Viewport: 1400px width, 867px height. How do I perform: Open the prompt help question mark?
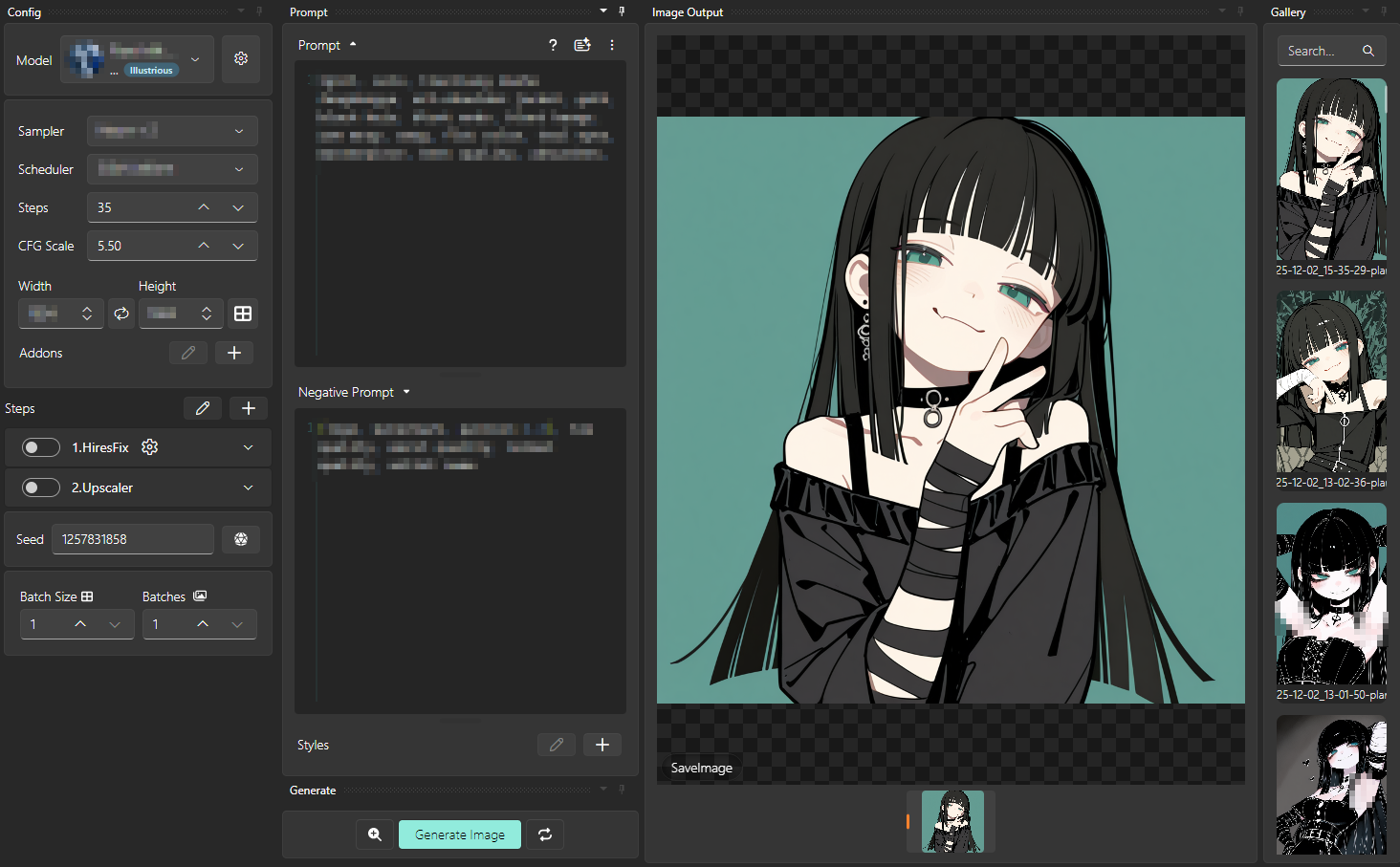553,45
